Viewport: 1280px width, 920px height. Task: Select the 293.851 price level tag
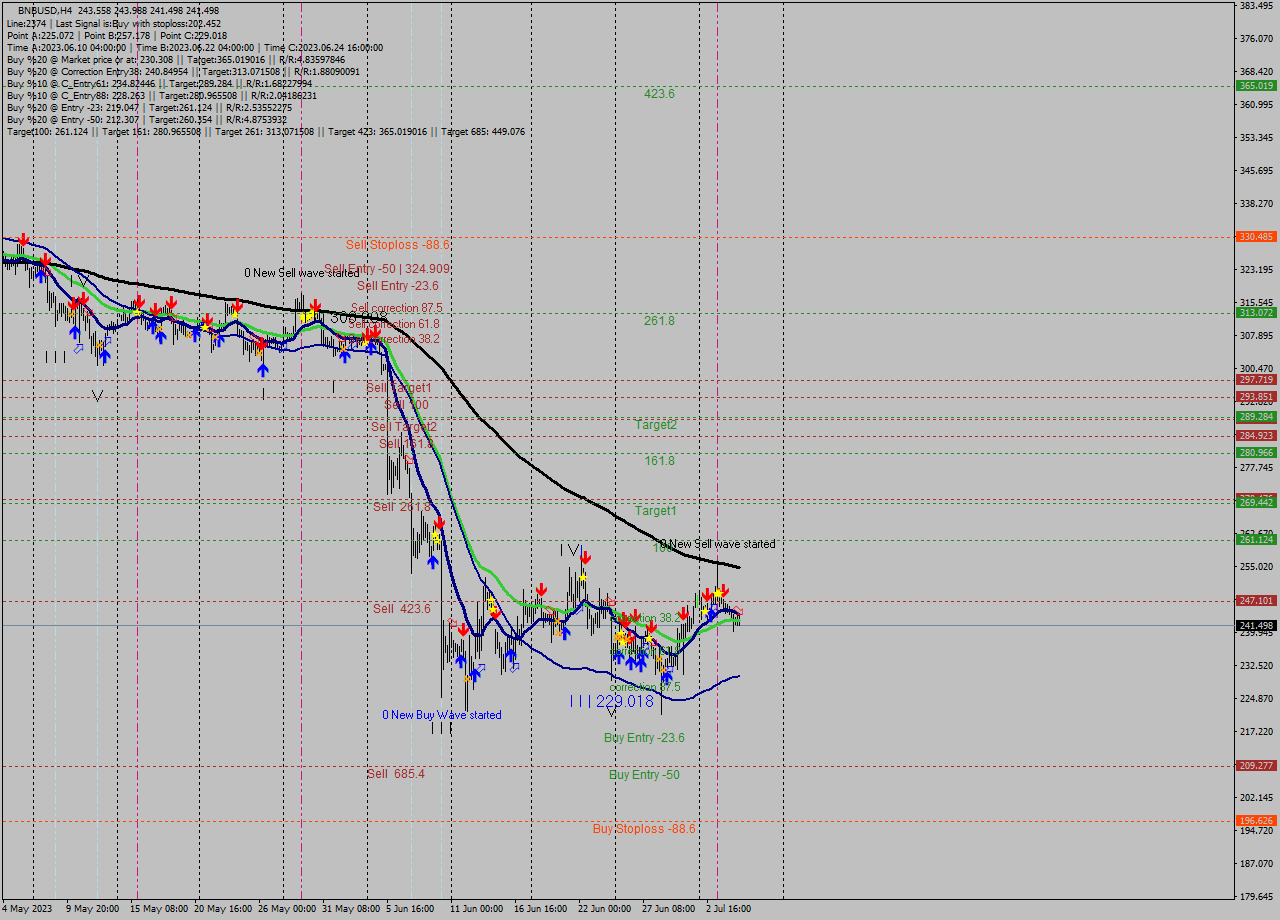[1256, 396]
